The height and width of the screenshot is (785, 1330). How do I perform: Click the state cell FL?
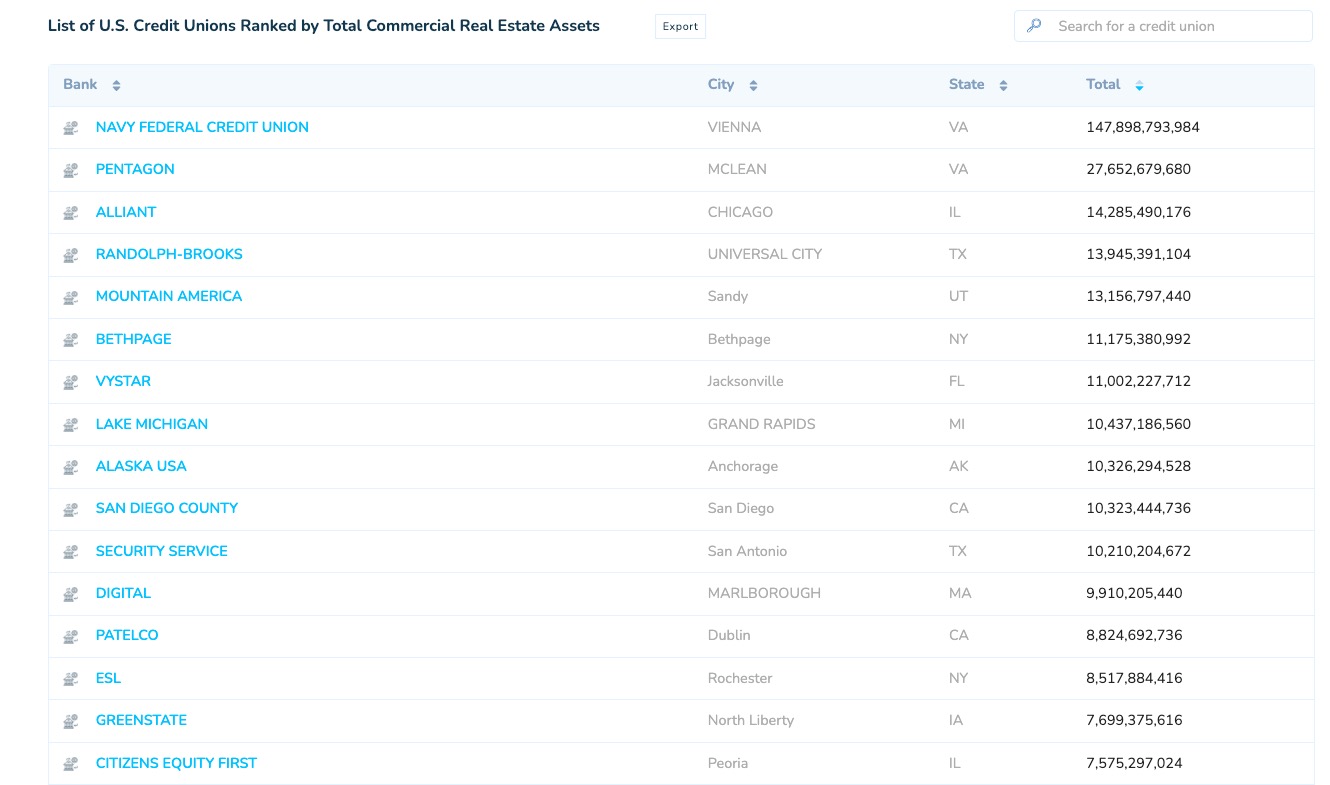[x=957, y=381]
